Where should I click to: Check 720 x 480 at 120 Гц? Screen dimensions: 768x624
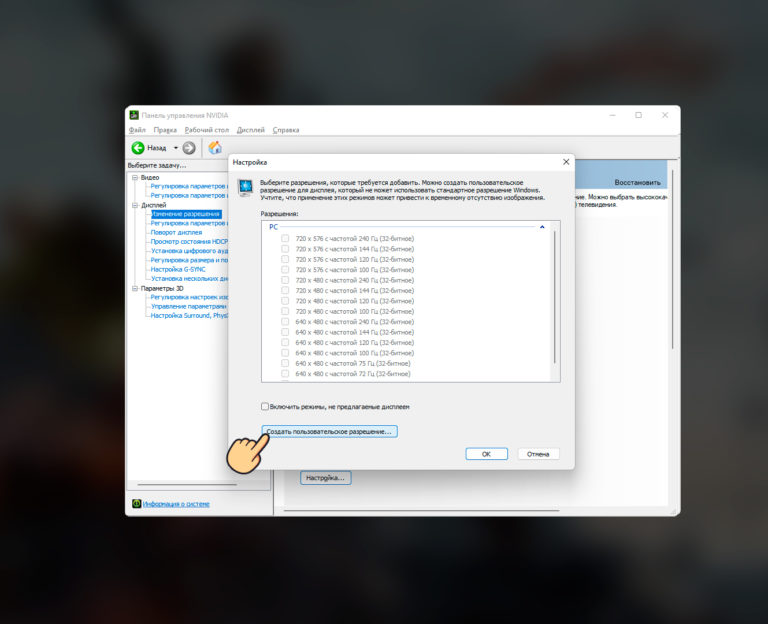[285, 301]
